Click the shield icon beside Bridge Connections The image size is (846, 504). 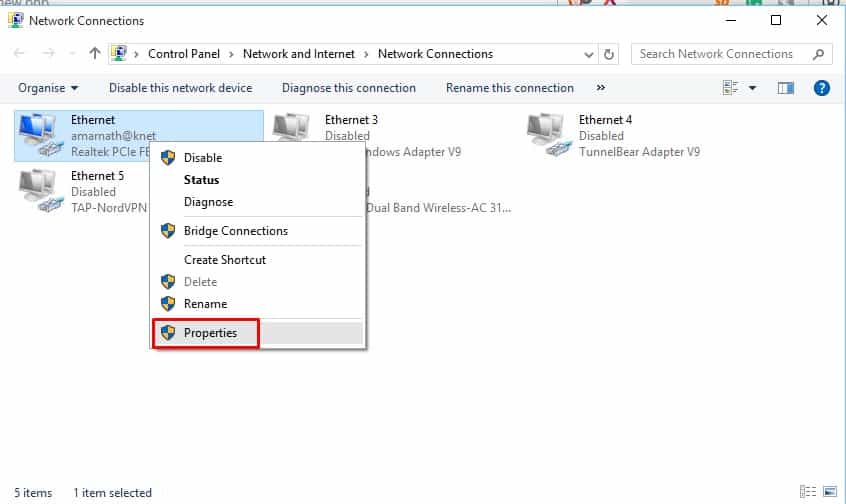(x=168, y=231)
